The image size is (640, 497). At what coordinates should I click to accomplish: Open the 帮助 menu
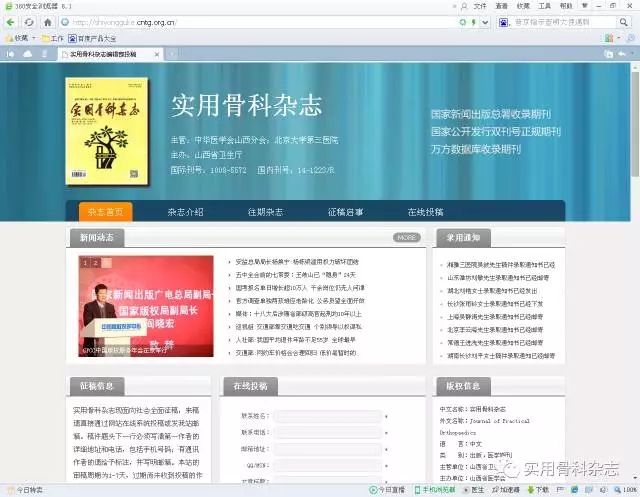[x=566, y=6]
